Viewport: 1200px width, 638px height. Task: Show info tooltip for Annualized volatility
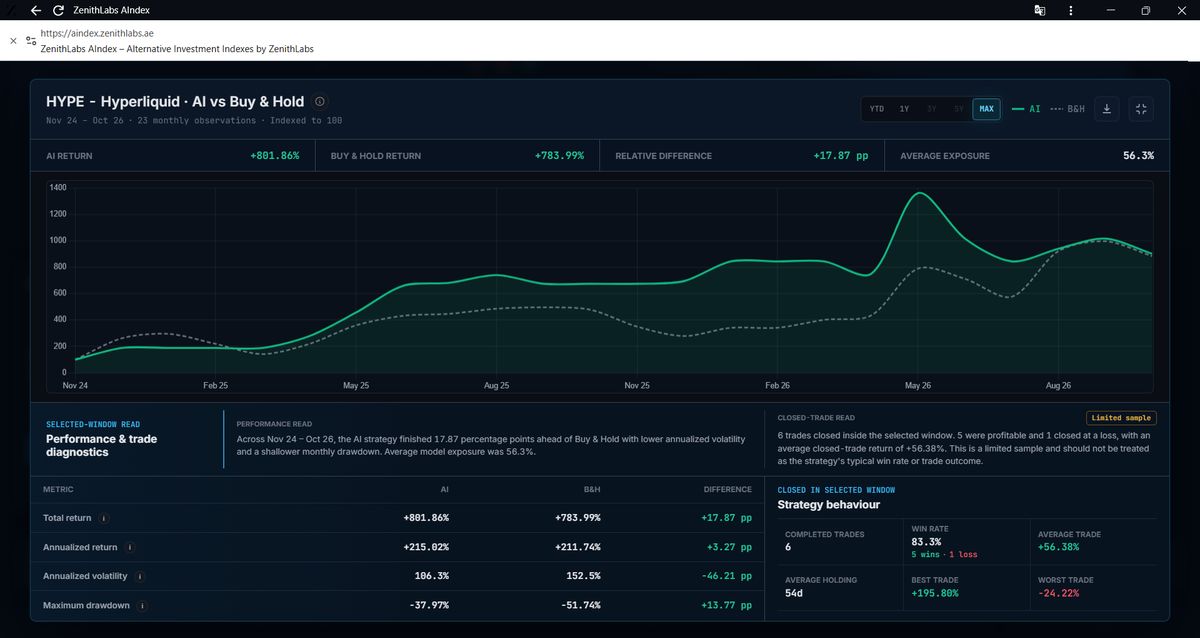(x=140, y=576)
